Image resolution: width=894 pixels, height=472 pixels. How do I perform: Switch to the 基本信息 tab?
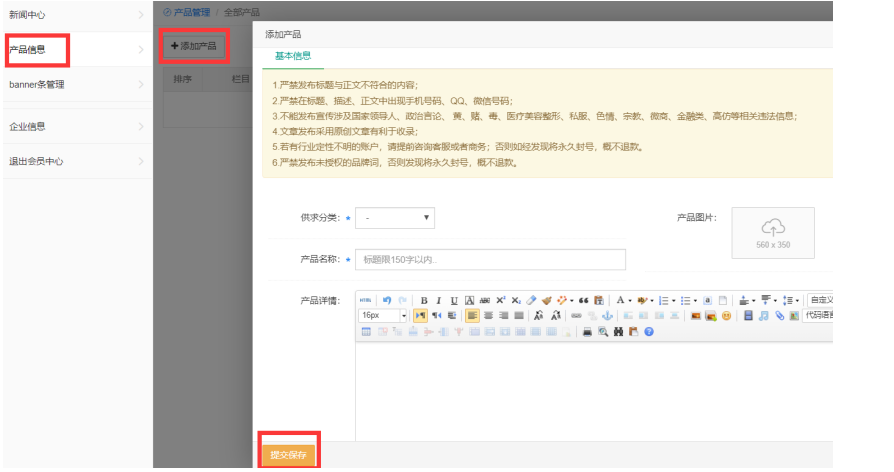(x=292, y=56)
